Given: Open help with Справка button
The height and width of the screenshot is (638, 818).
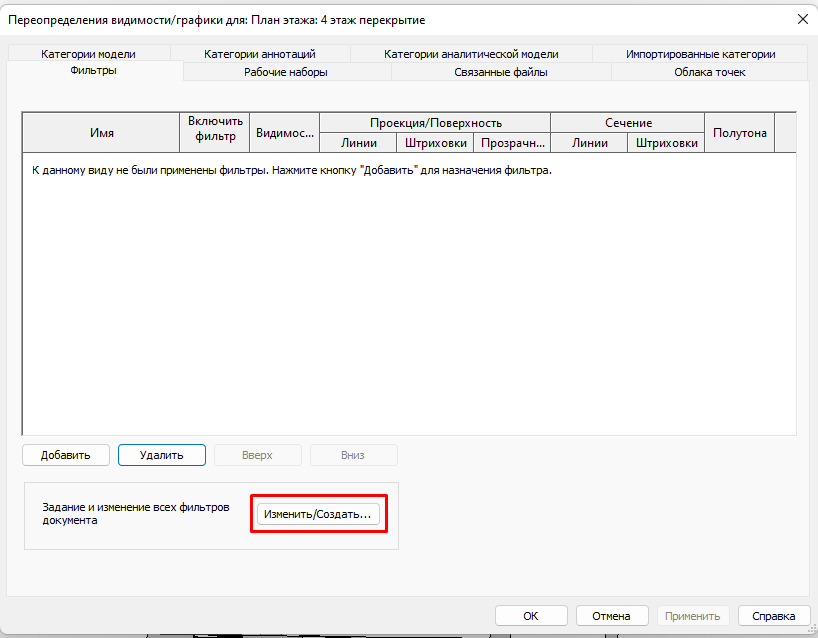Looking at the screenshot, I should coord(773,616).
